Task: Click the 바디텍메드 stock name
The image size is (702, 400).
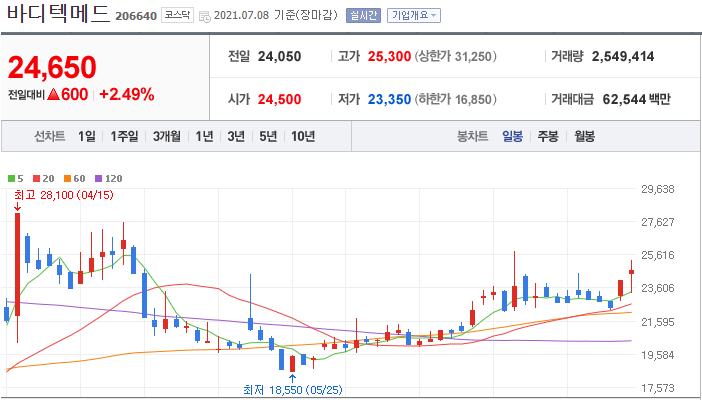Action: pos(58,13)
